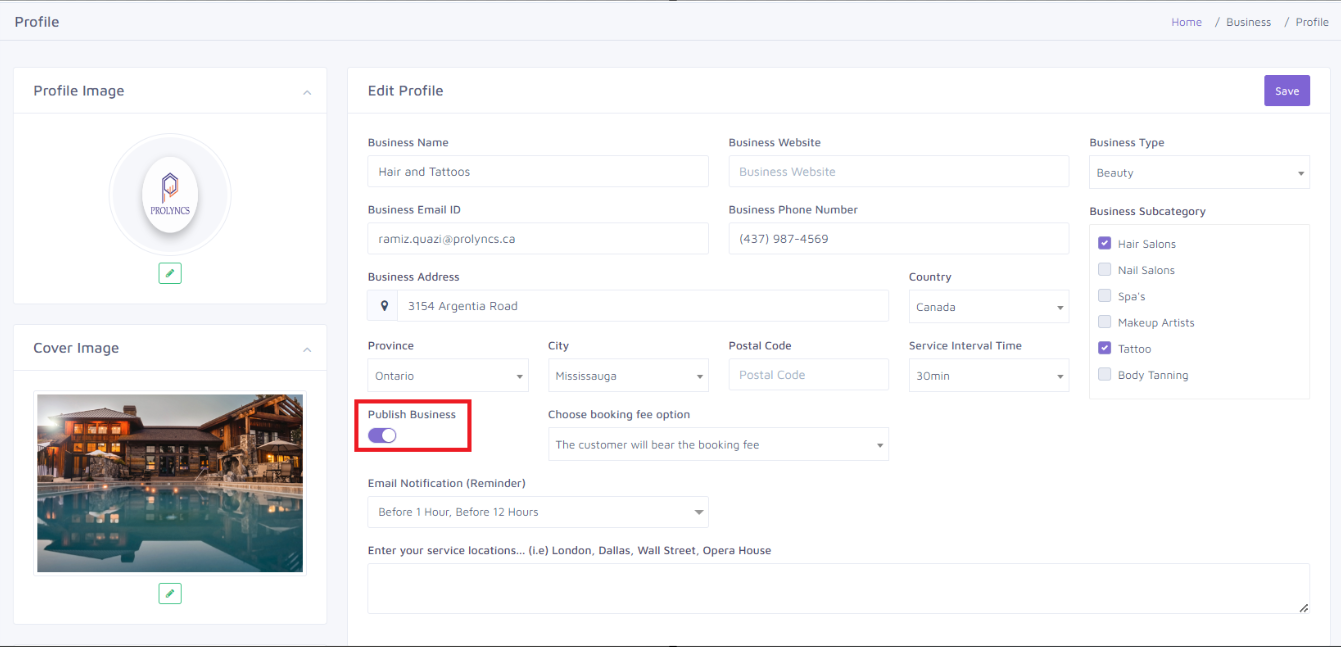The width and height of the screenshot is (1341, 647).
Task: Click the Business breadcrumb item
Action: pos(1249,22)
